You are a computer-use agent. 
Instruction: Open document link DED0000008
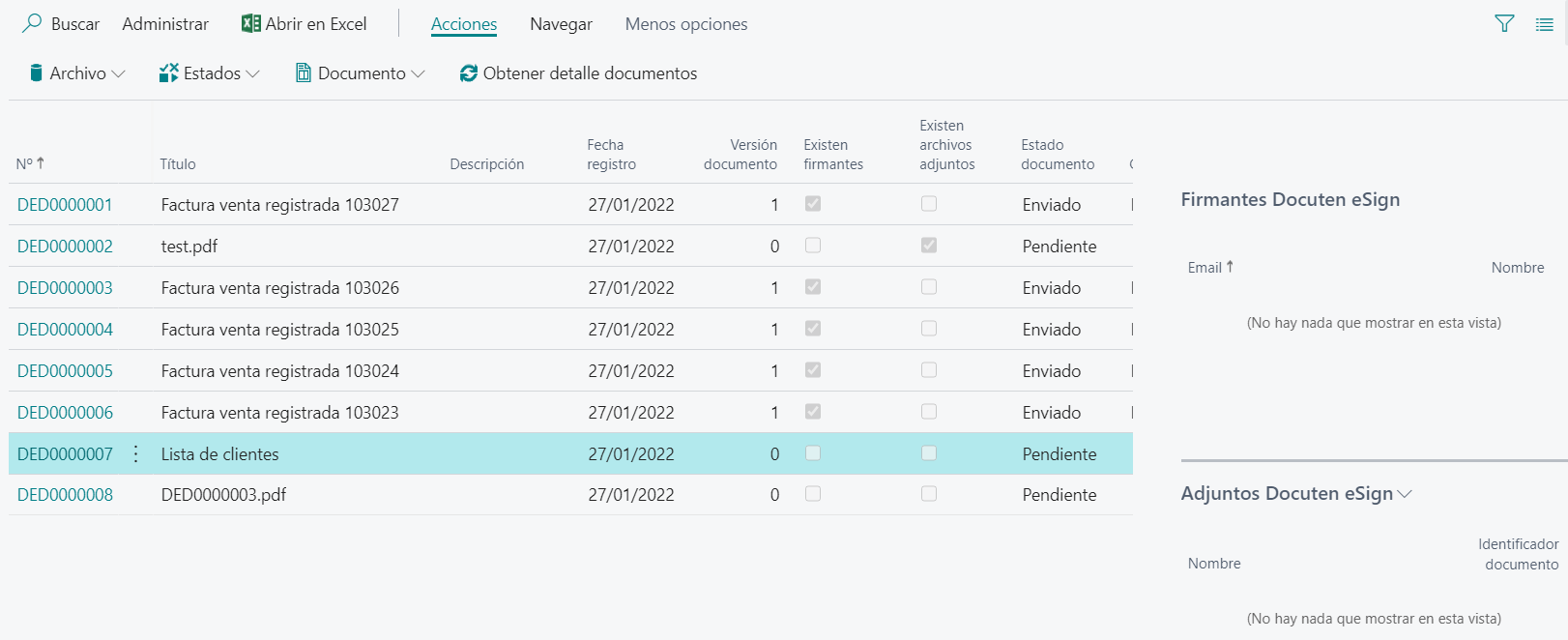click(65, 495)
